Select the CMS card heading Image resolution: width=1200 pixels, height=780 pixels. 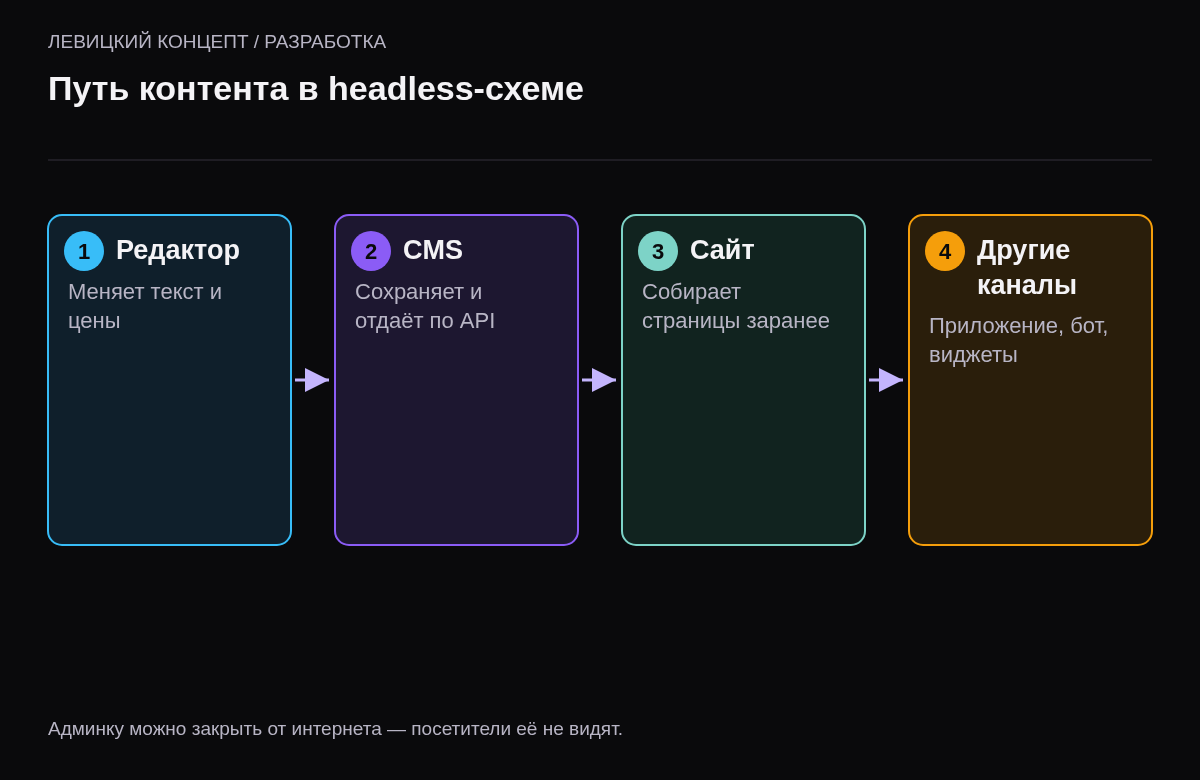point(433,250)
